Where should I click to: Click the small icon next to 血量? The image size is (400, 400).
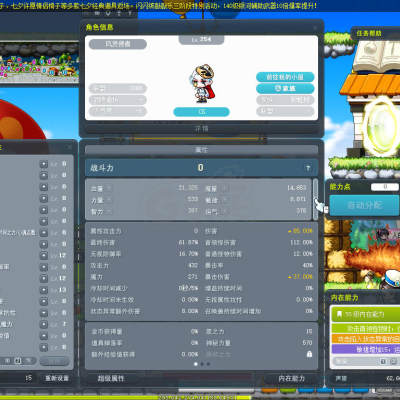[x=109, y=189]
